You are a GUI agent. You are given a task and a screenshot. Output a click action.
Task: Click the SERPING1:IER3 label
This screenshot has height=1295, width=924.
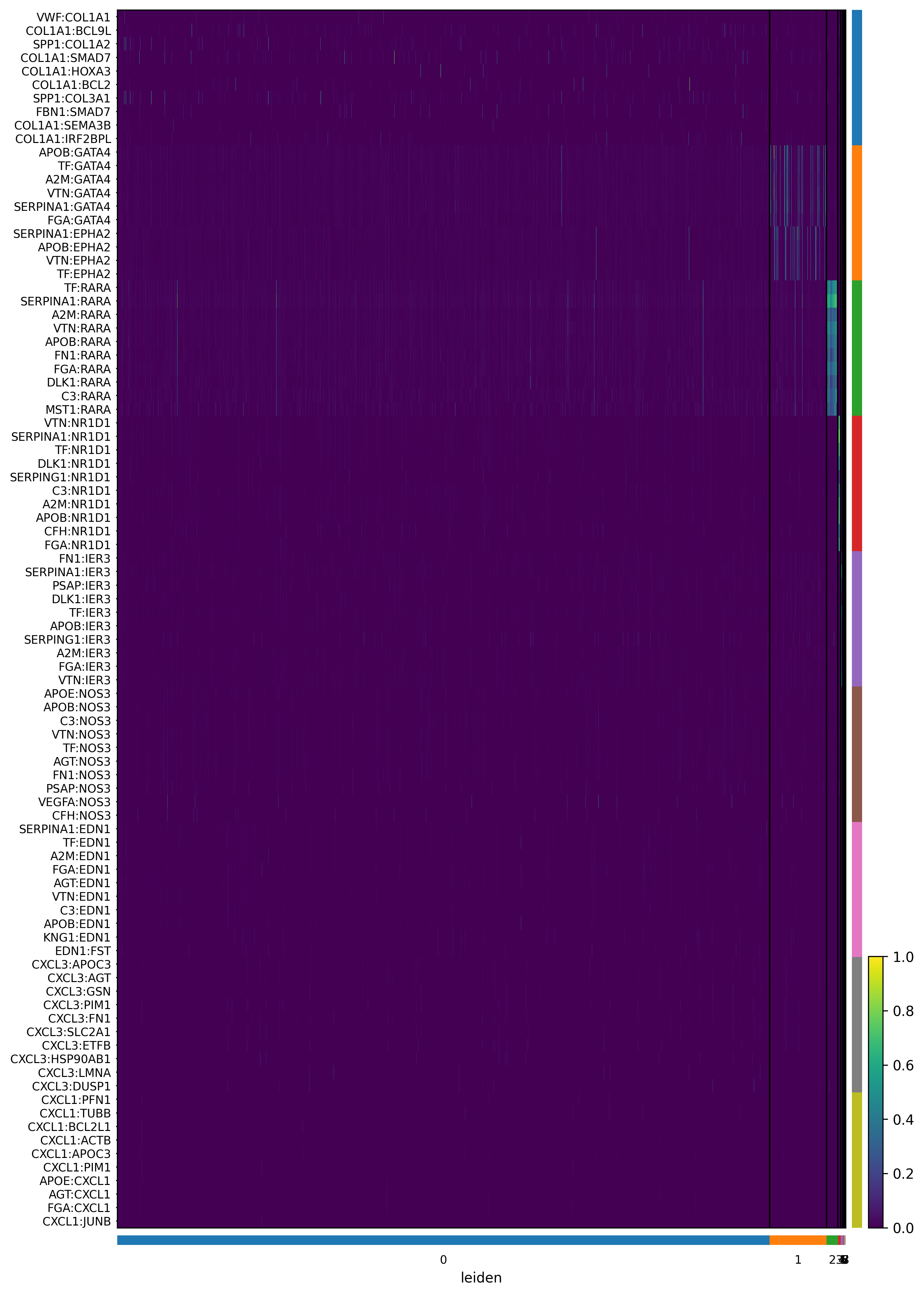point(67,640)
